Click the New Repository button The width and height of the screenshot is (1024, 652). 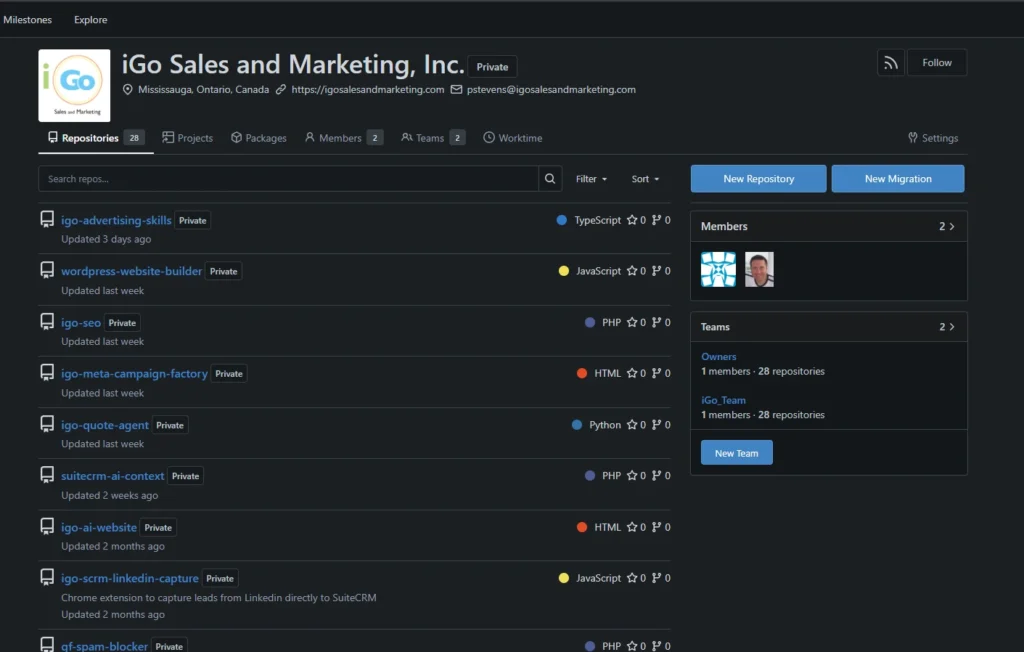(758, 178)
